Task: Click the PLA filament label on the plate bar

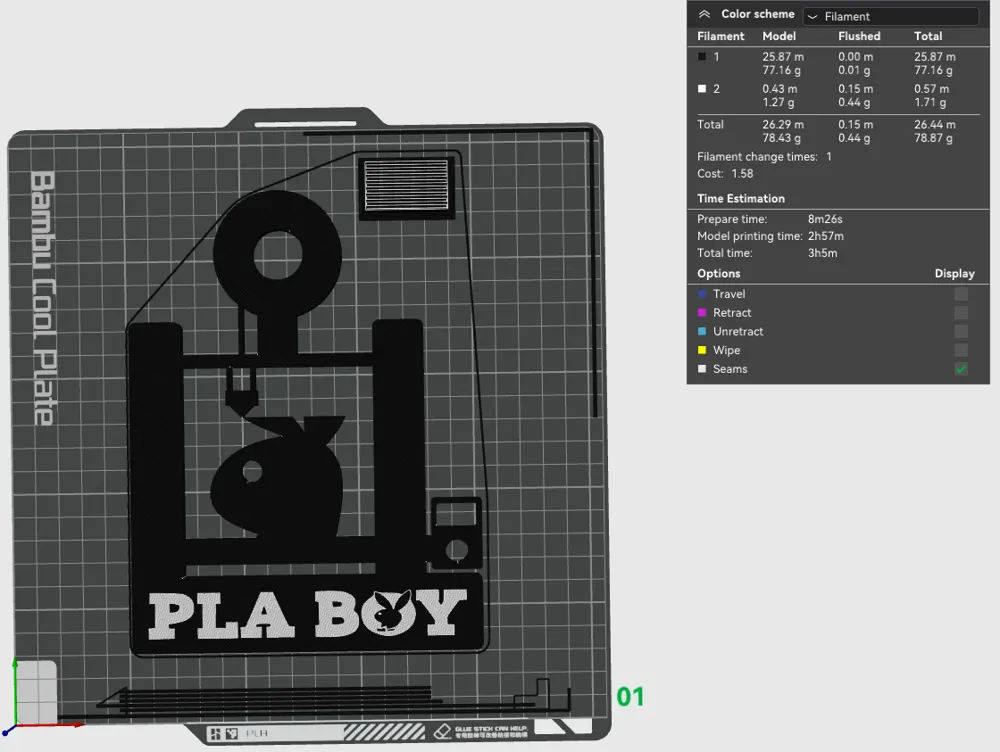Action: 253,731
